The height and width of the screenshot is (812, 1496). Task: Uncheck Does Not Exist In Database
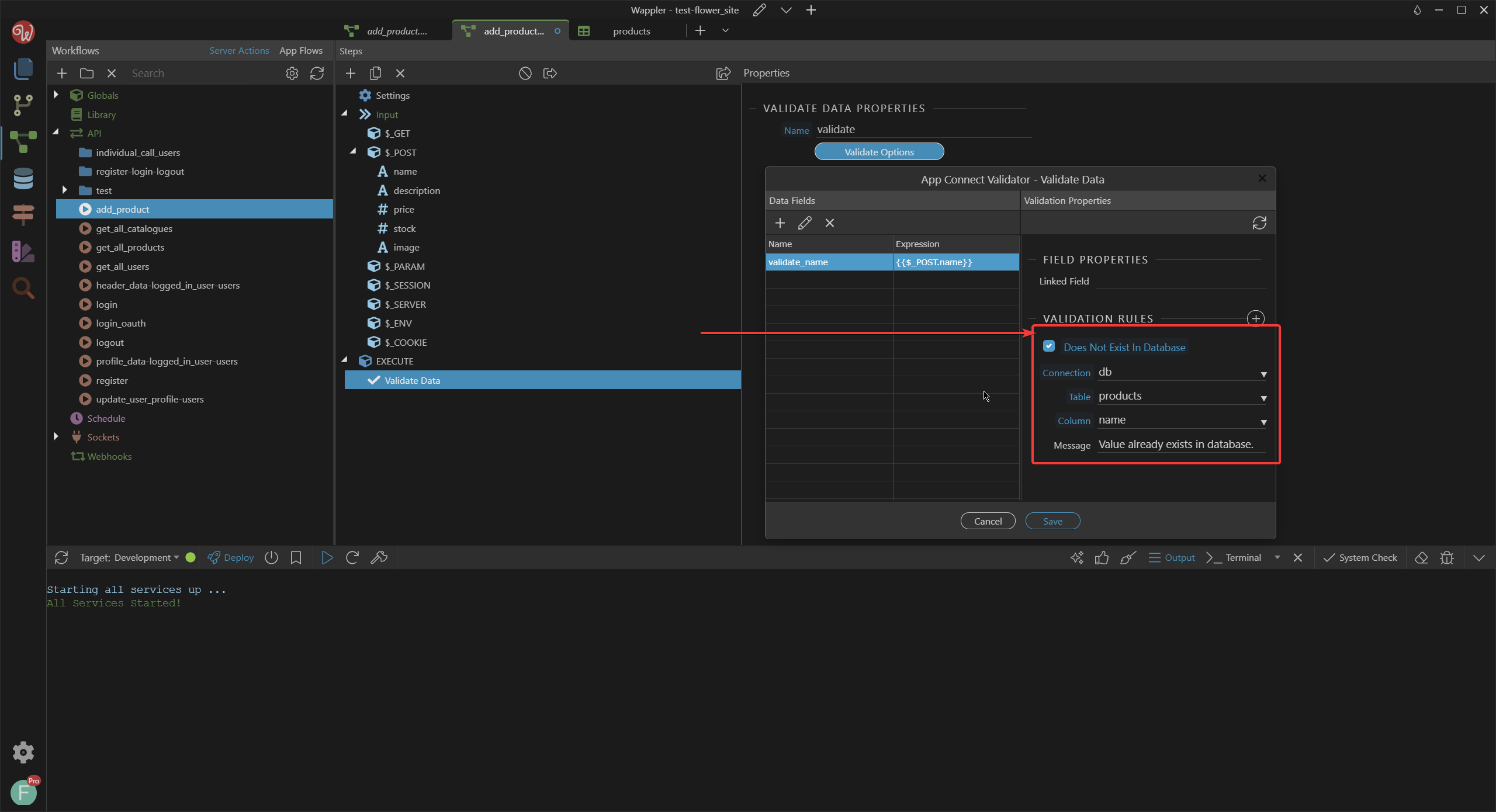click(x=1049, y=346)
